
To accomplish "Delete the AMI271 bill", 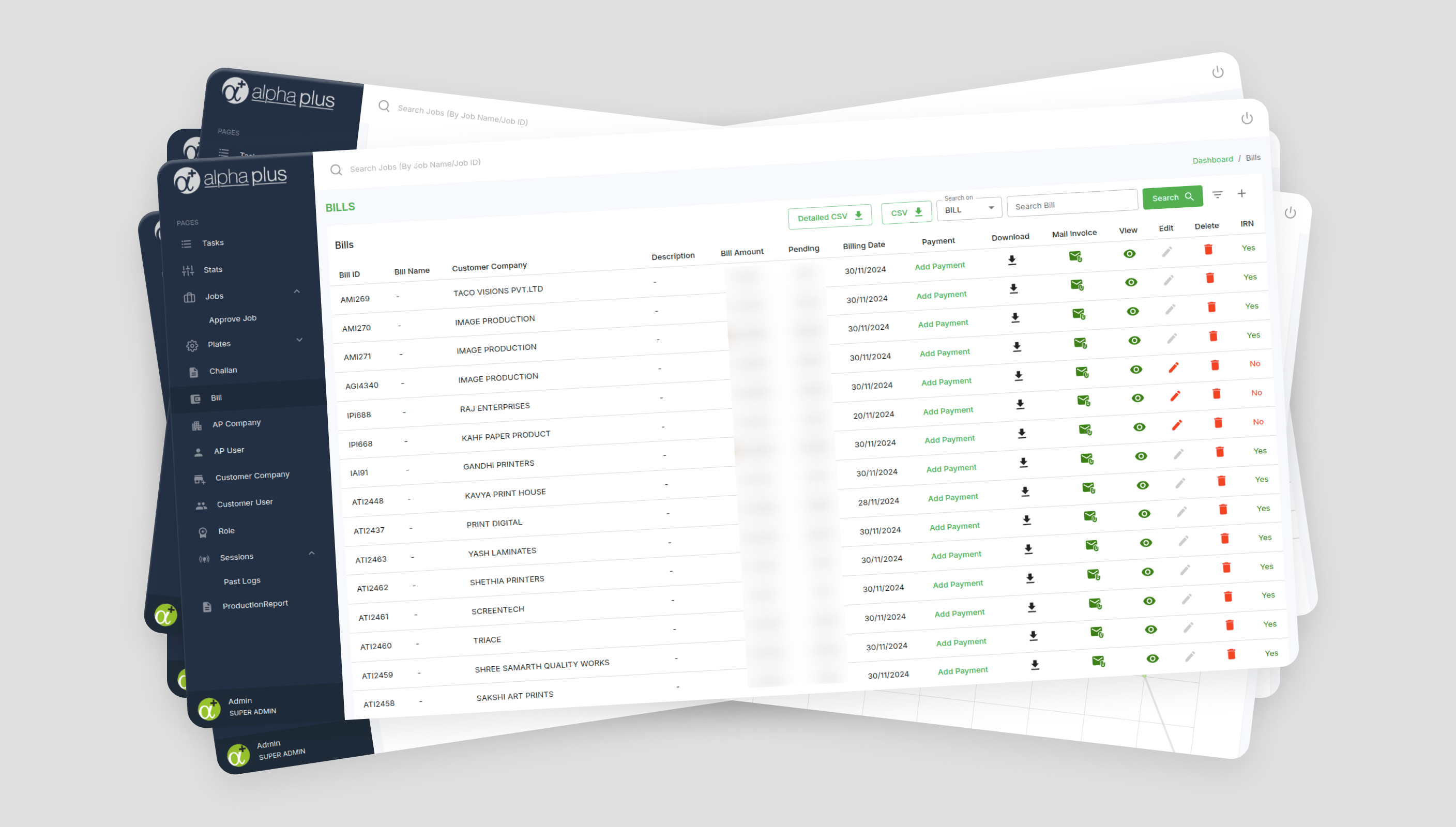I will pyautogui.click(x=1212, y=308).
